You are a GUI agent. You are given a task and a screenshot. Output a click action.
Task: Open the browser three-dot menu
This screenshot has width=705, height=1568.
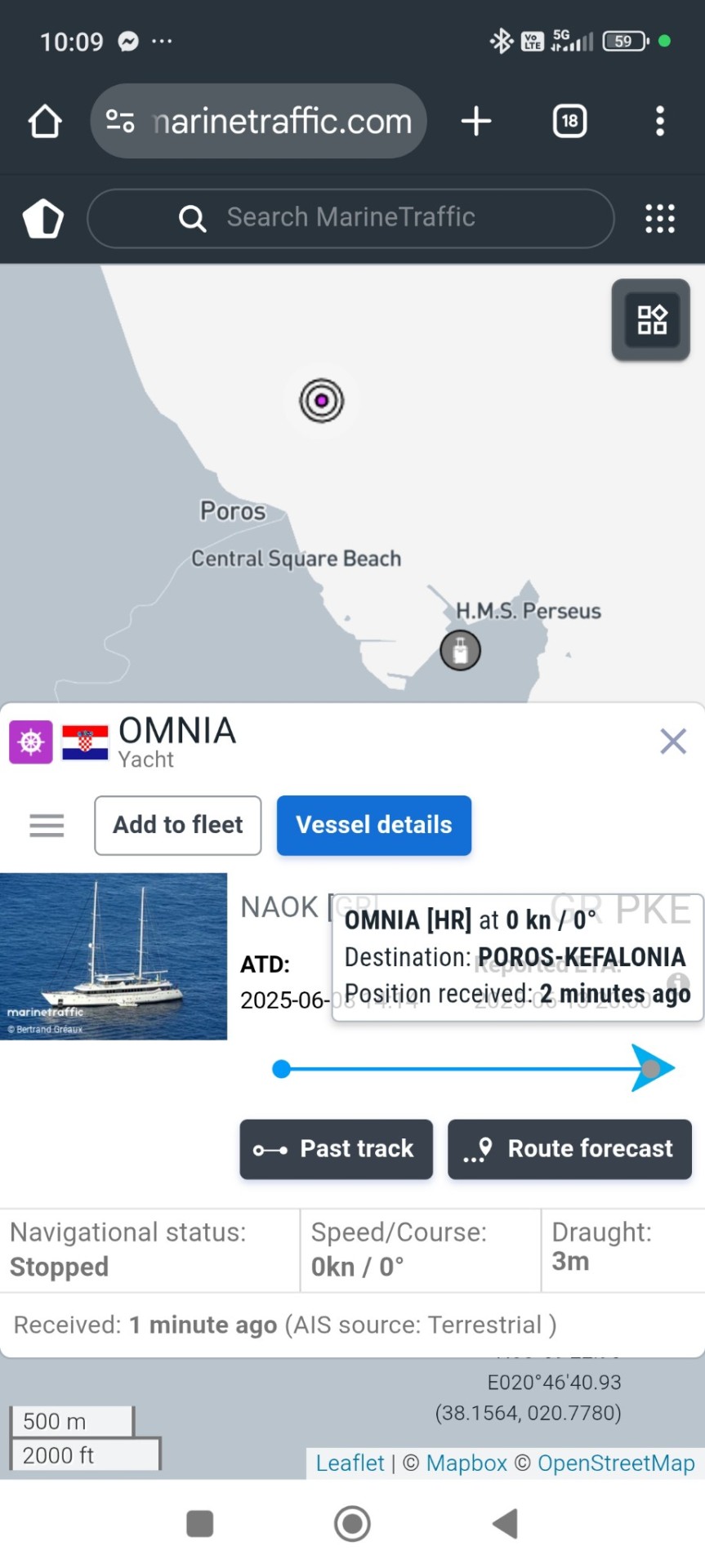(x=660, y=122)
